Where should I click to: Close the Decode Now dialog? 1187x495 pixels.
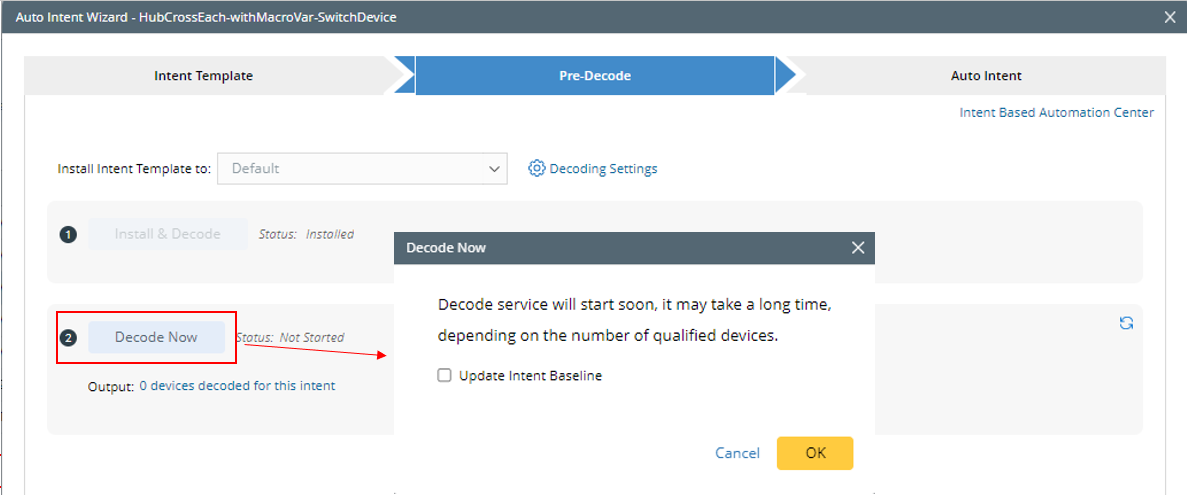(x=858, y=248)
